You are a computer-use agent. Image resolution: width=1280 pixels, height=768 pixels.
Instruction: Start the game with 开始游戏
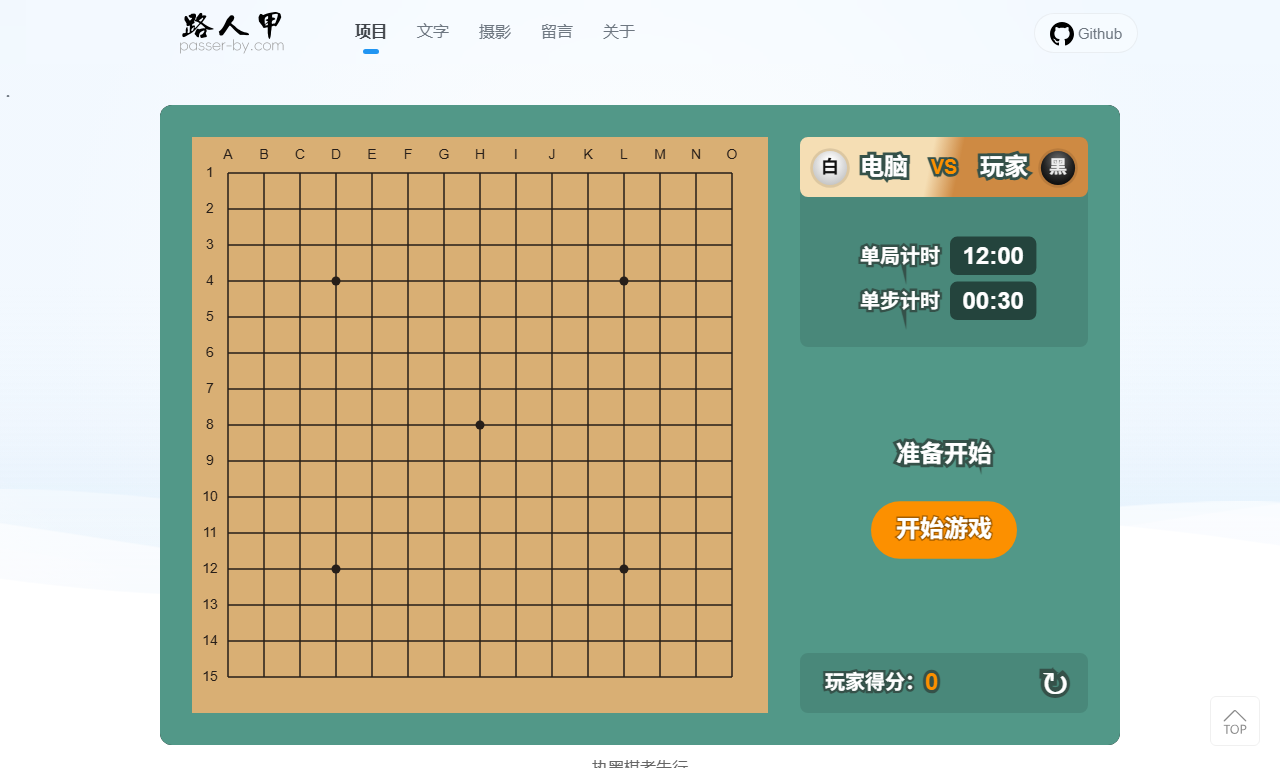click(x=944, y=530)
